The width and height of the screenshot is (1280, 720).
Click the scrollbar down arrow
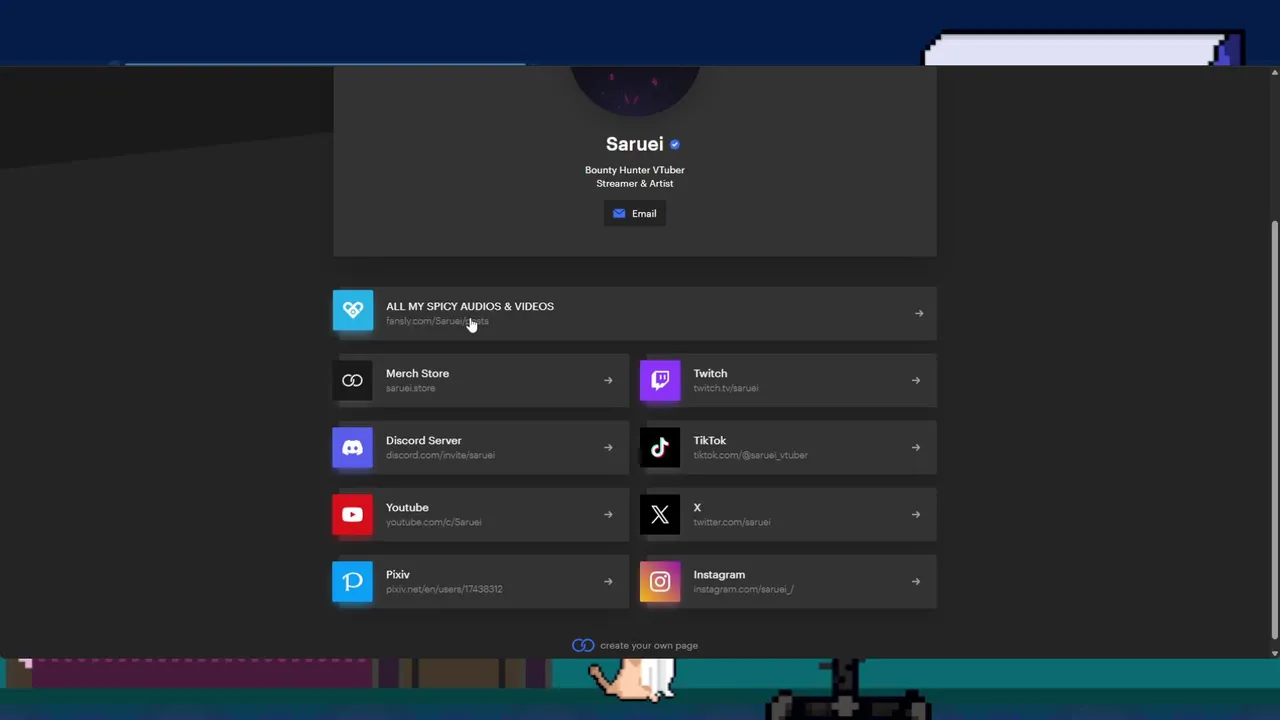click(1274, 653)
